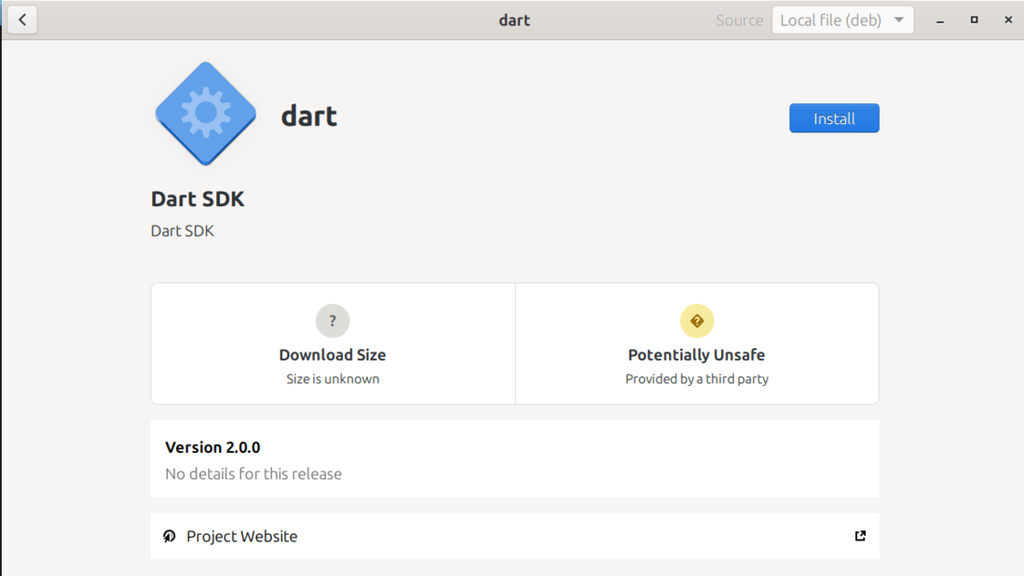Close the software window
The height and width of the screenshot is (576, 1024).
pos(1008,20)
